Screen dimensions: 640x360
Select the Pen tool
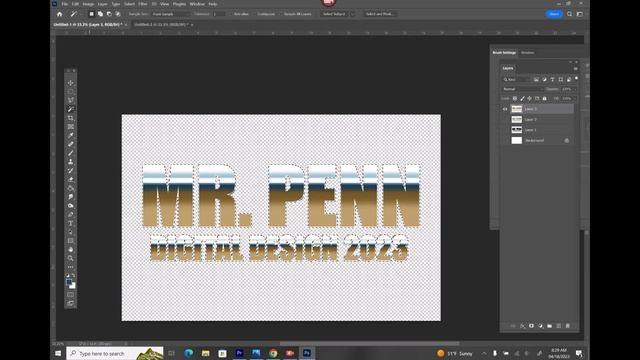pos(71,214)
